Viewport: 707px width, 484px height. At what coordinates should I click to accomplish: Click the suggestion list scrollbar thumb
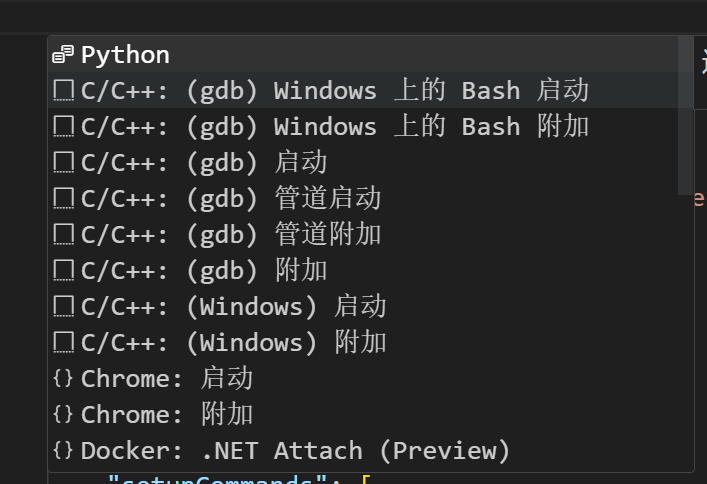point(685,115)
